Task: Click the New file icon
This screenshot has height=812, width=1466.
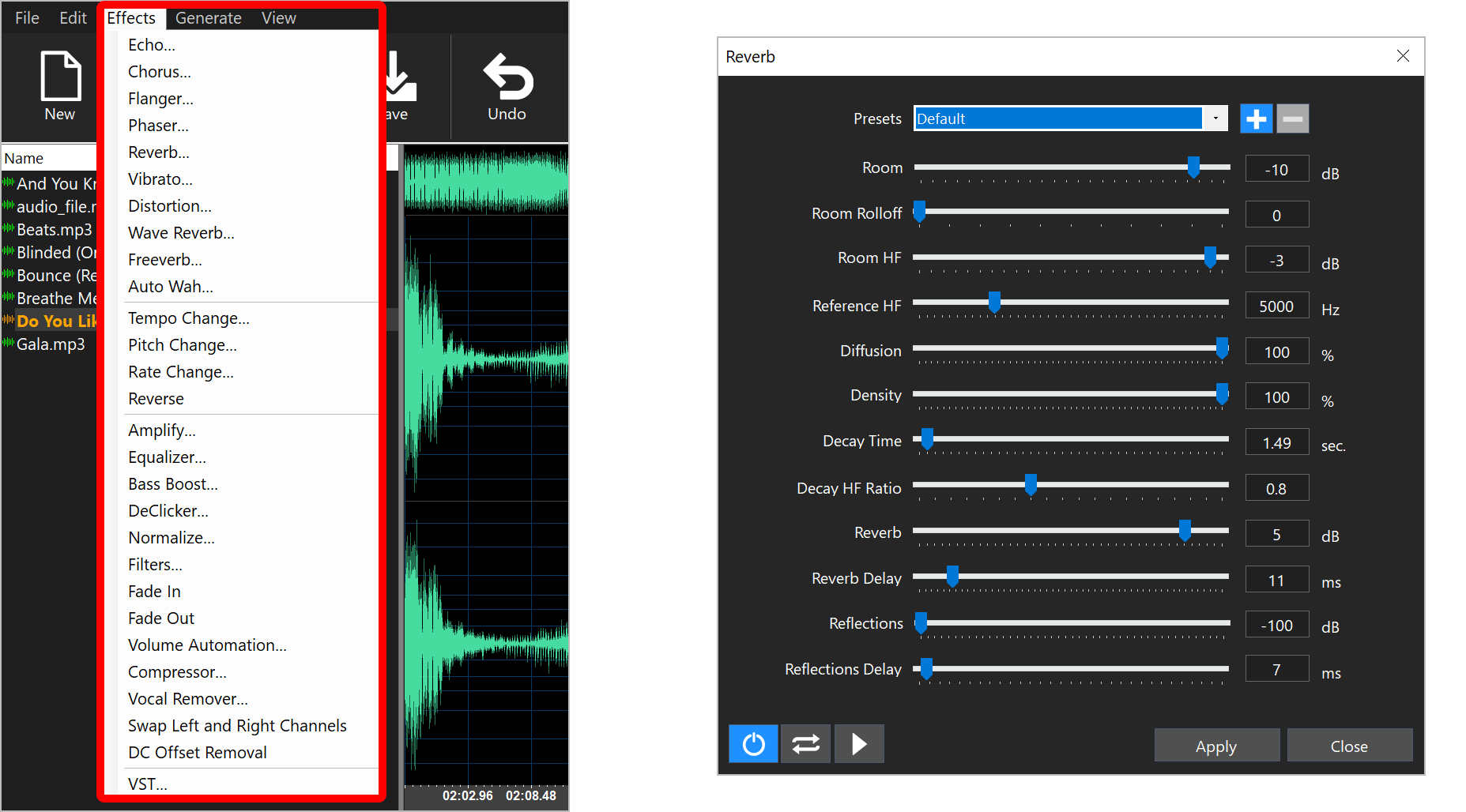Action: (61, 76)
